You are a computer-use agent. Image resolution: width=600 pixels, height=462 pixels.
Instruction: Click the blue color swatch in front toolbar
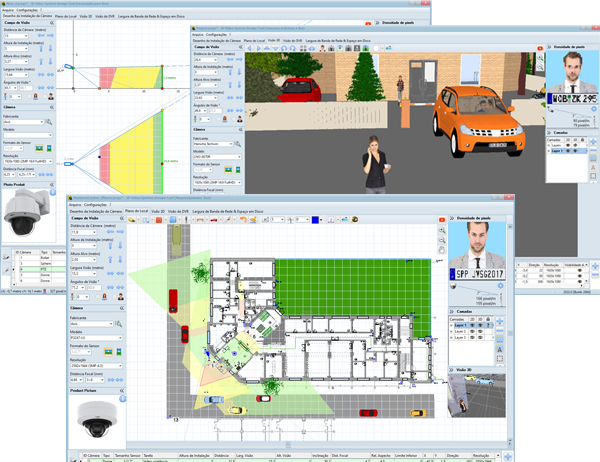click(x=315, y=220)
